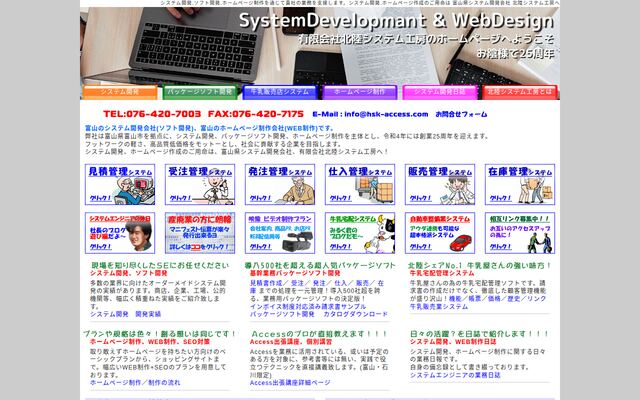Click the 見積管理システム banner

click(x=120, y=184)
